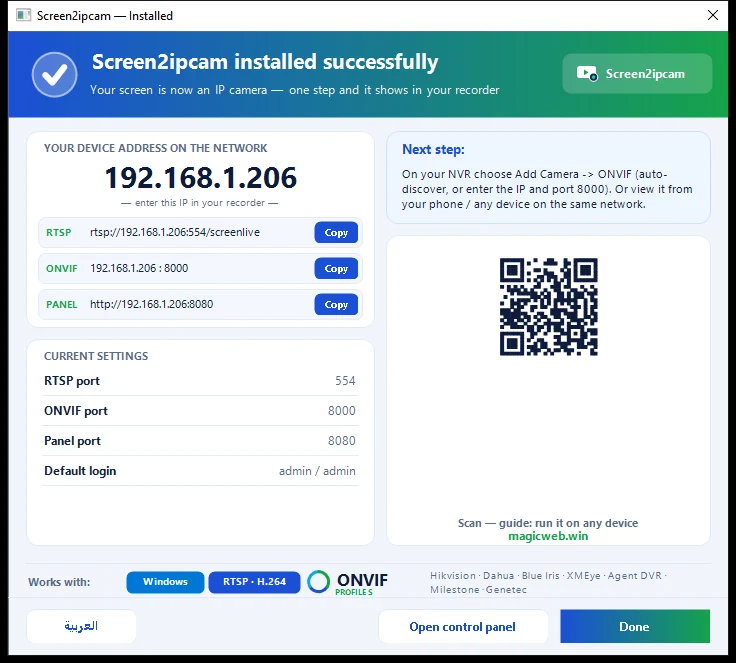Viewport: 736px width, 663px height.
Task: Click the 'enter this IP in your recorder' hint
Action: coord(199,203)
